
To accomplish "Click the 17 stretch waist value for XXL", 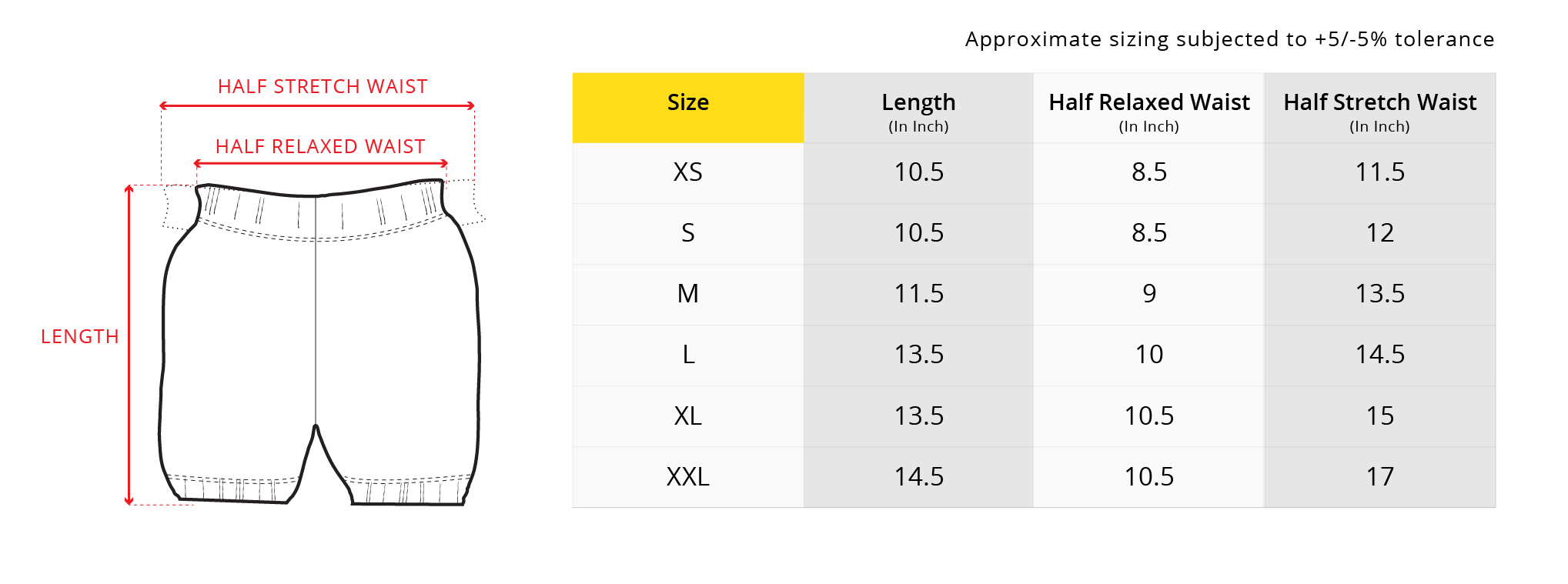I will click(1379, 477).
